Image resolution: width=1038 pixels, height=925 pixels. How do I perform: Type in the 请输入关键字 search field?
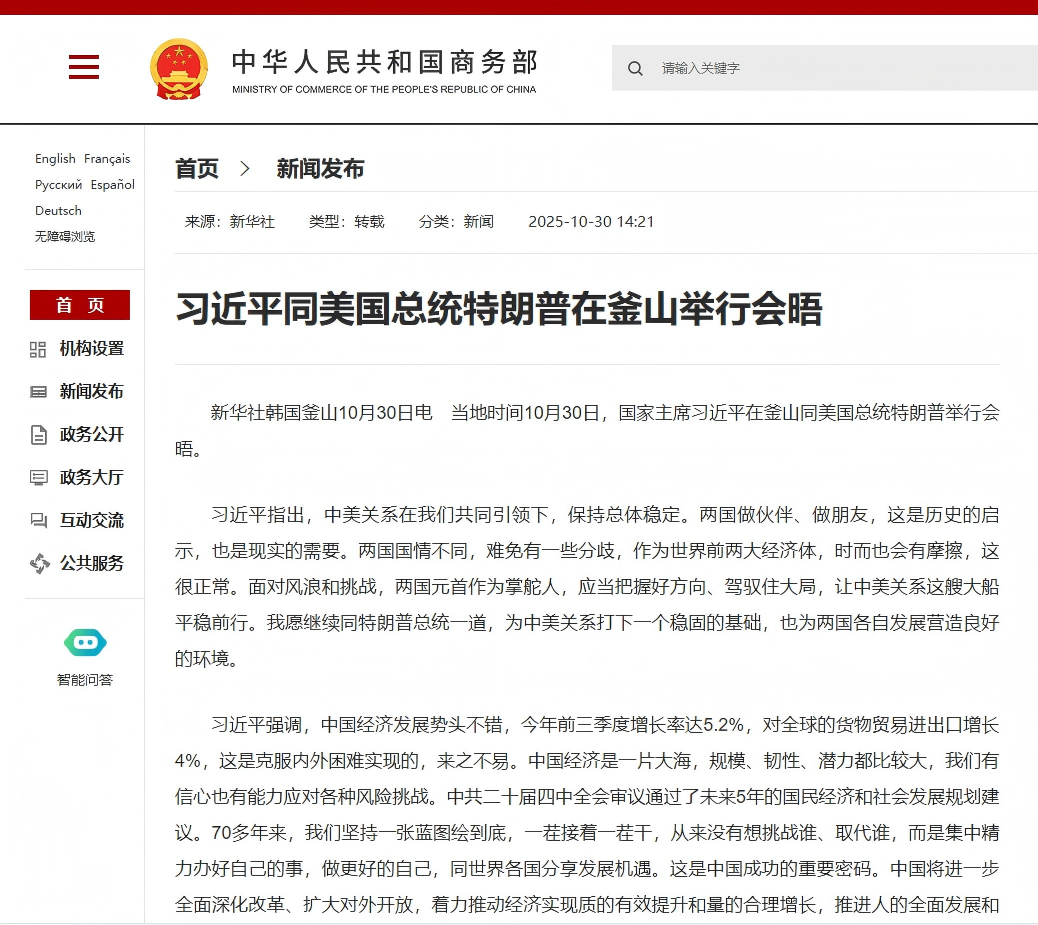[x=840, y=69]
